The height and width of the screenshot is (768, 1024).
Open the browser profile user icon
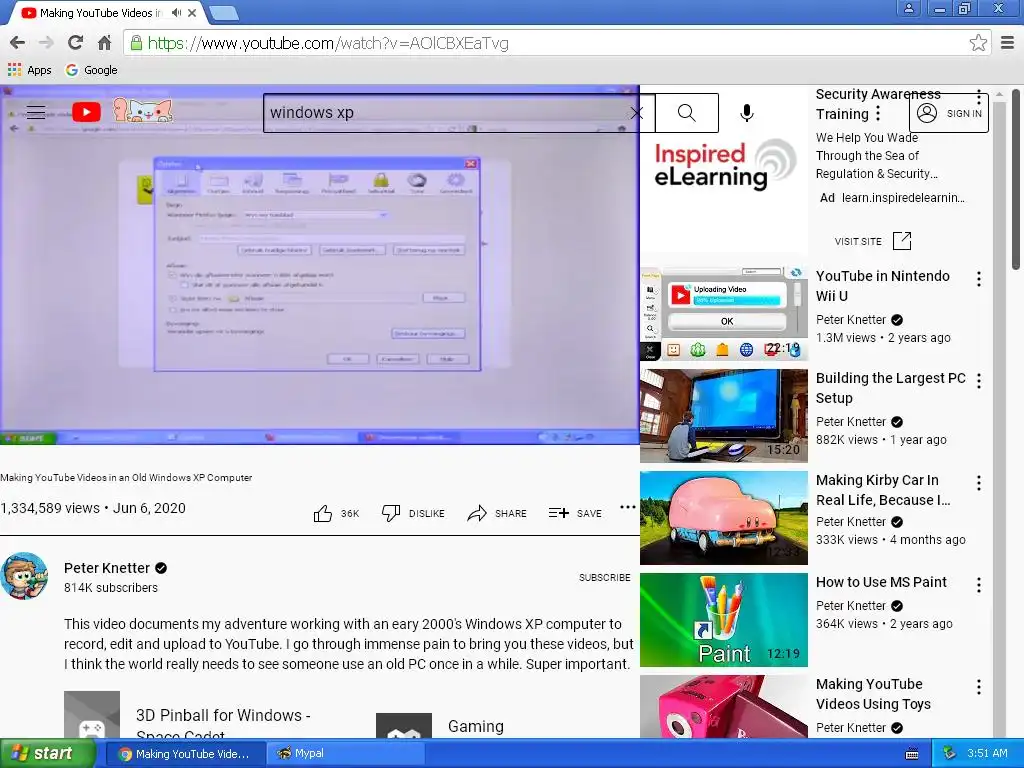tap(908, 8)
